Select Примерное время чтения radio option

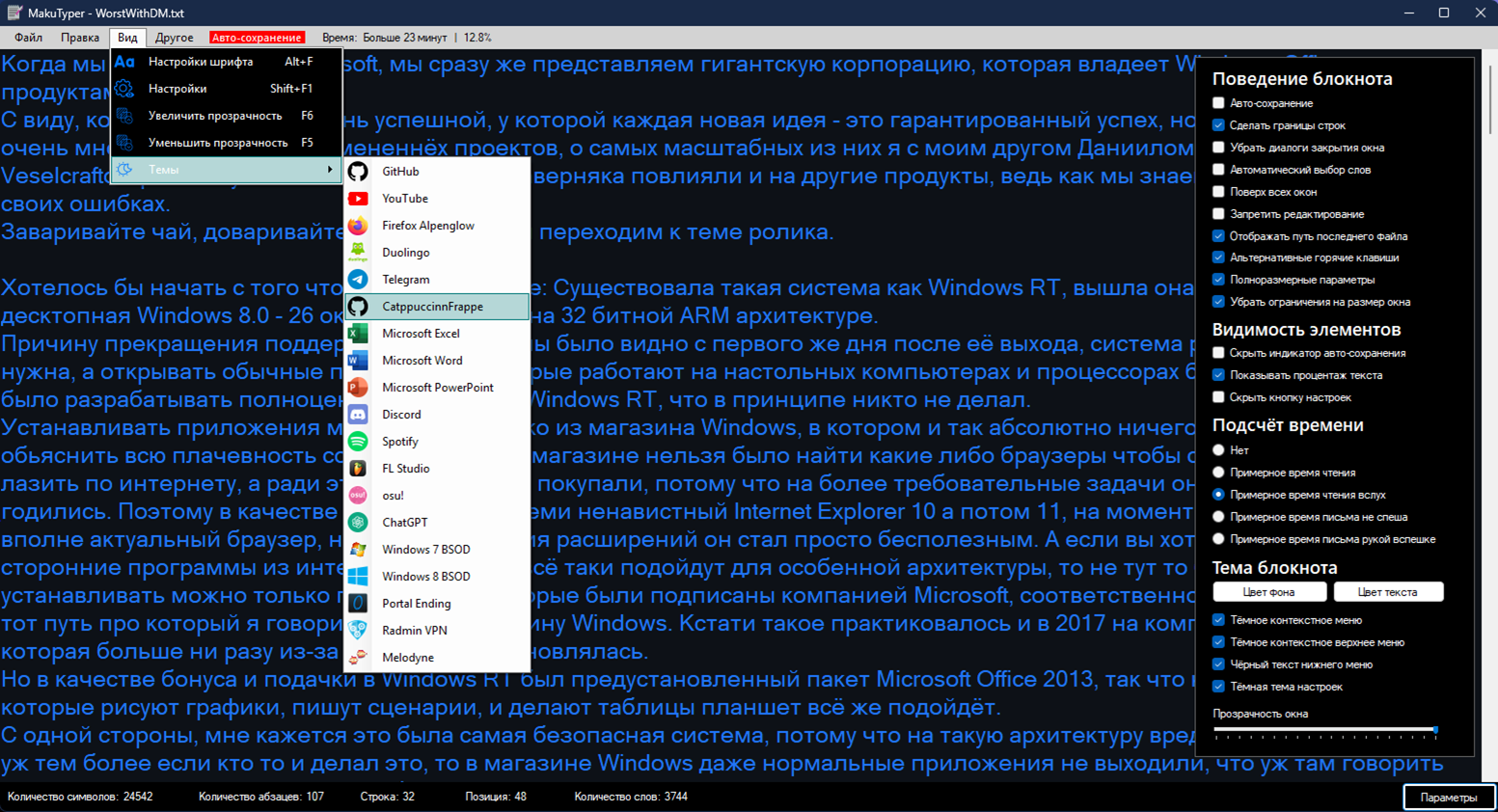point(1218,473)
